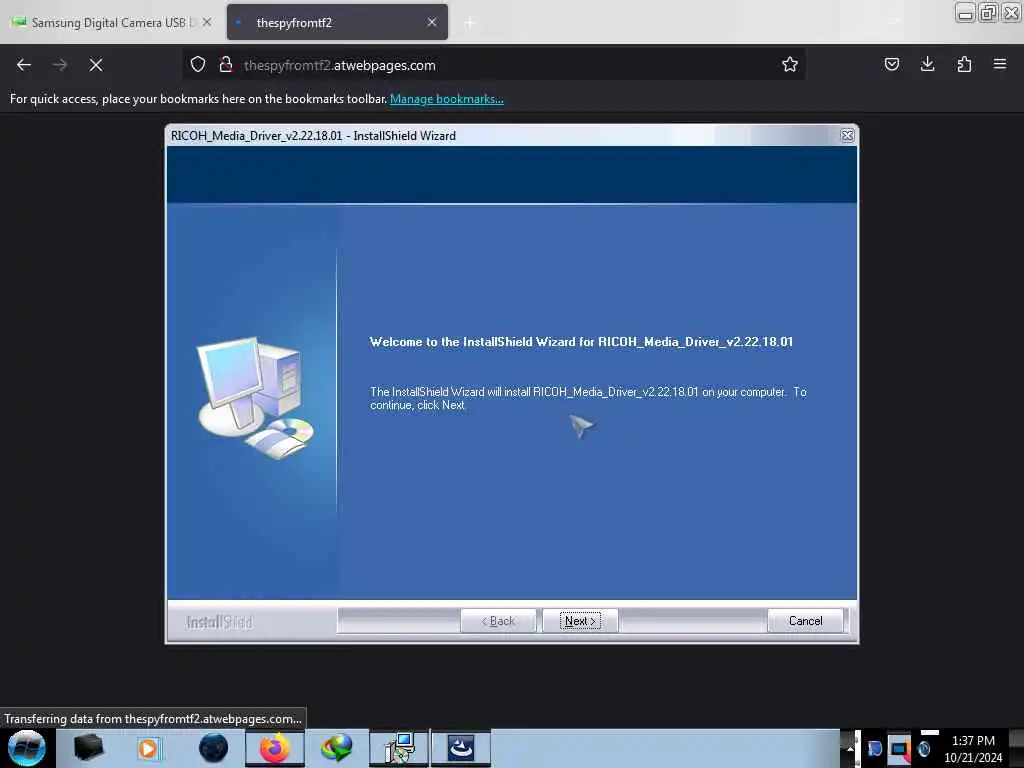Open the black folder taskbar icon
The height and width of the screenshot is (768, 1024).
click(88, 748)
